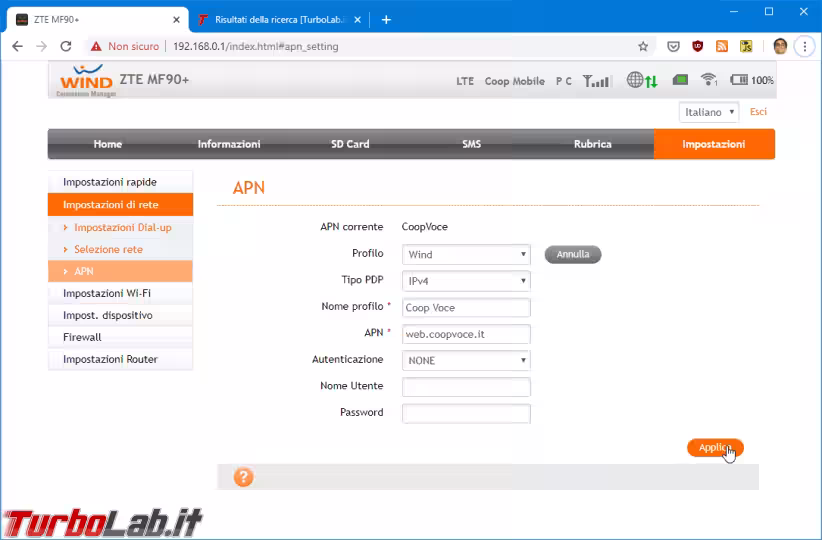822x540 pixels.
Task: Open the Pocket extension icon
Action: (x=673, y=47)
